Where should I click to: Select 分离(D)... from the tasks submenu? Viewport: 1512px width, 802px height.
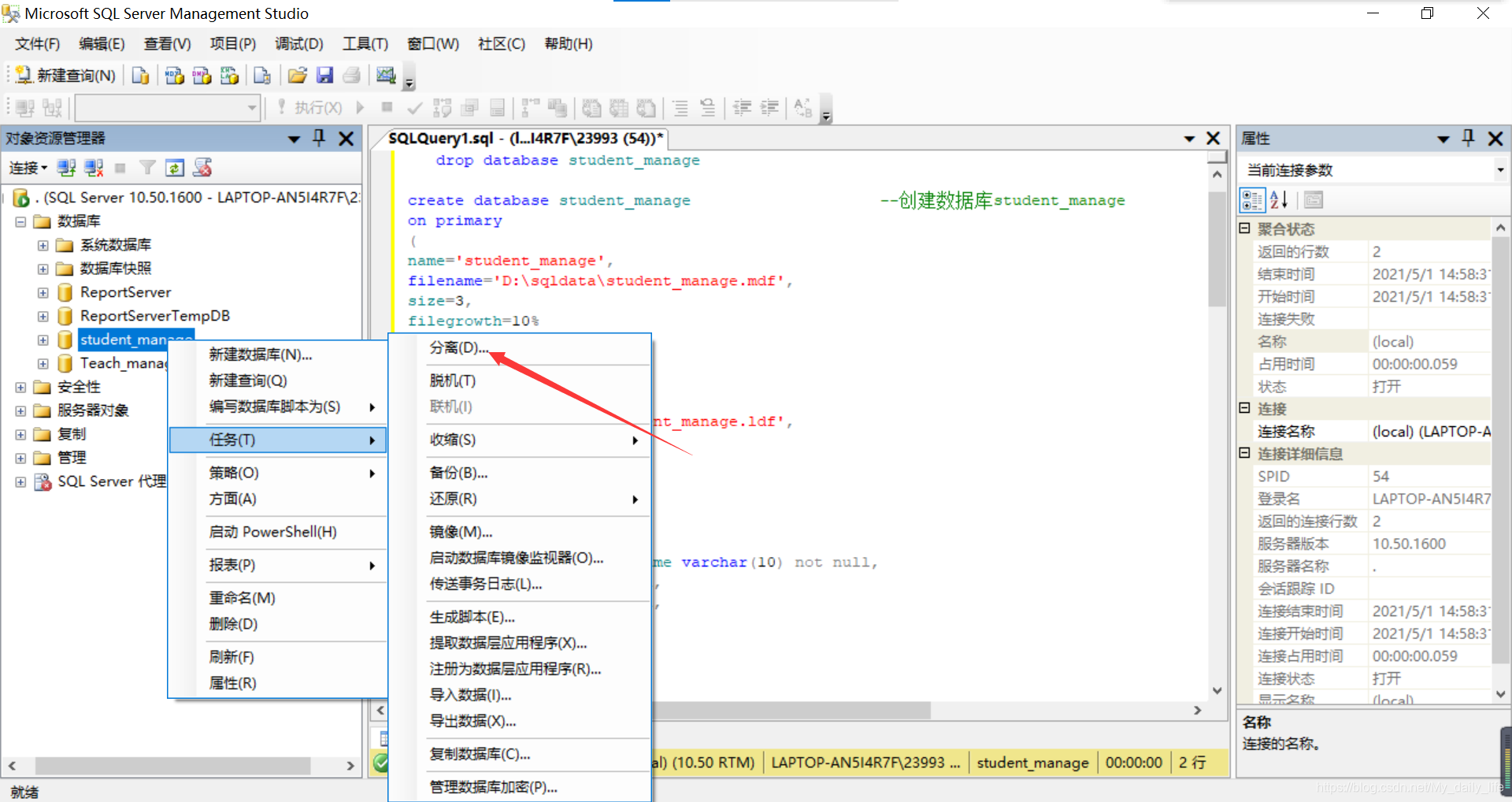(521, 347)
